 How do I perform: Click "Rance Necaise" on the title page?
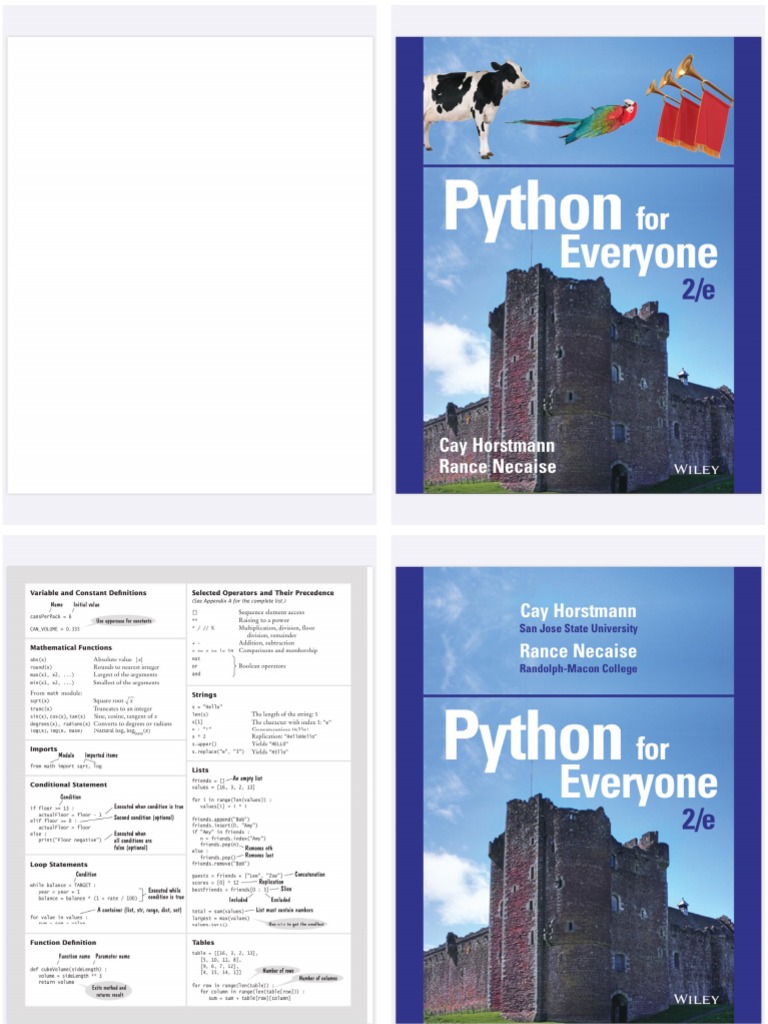tap(578, 650)
